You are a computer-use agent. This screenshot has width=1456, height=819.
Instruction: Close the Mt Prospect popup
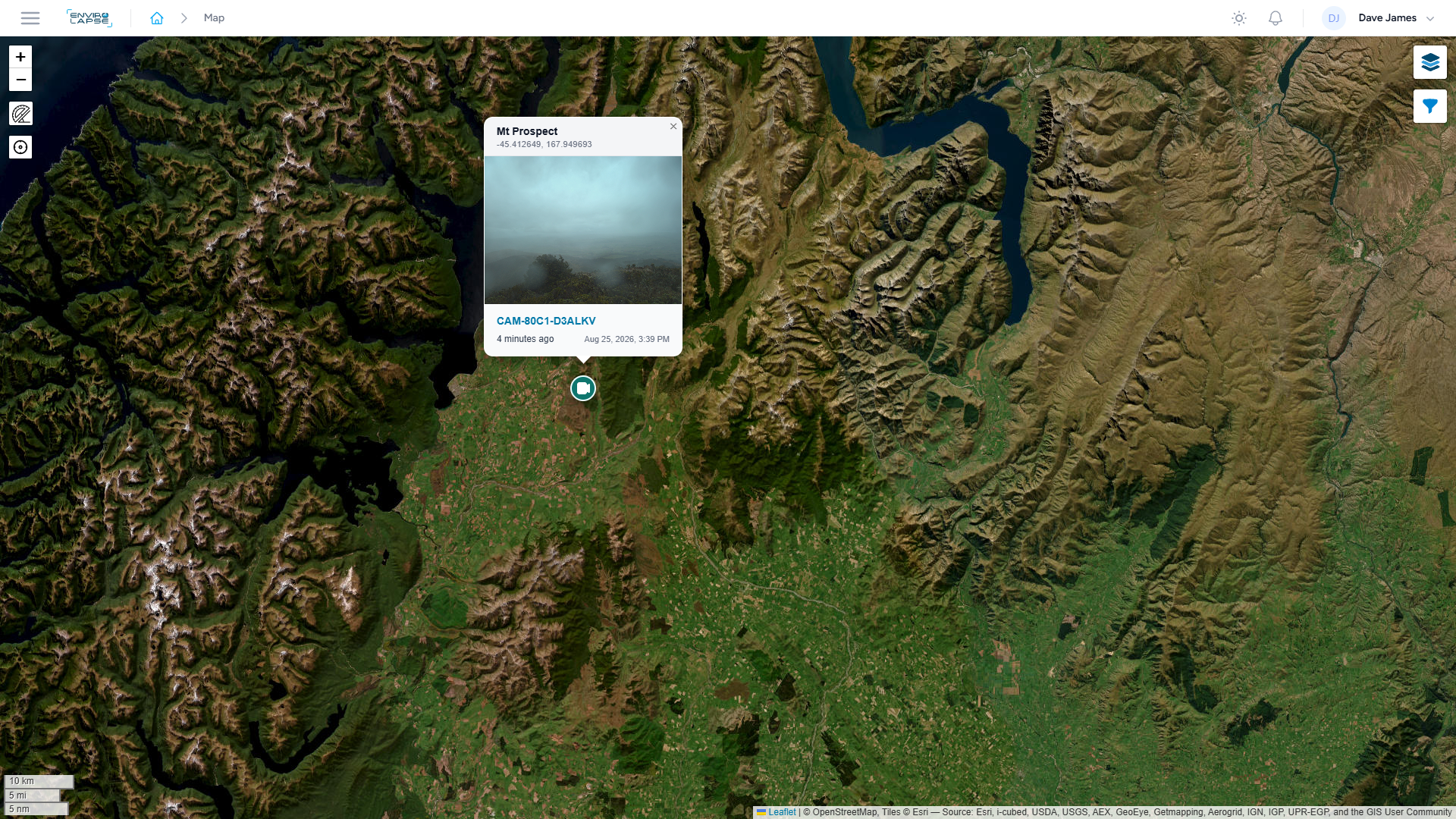(673, 127)
